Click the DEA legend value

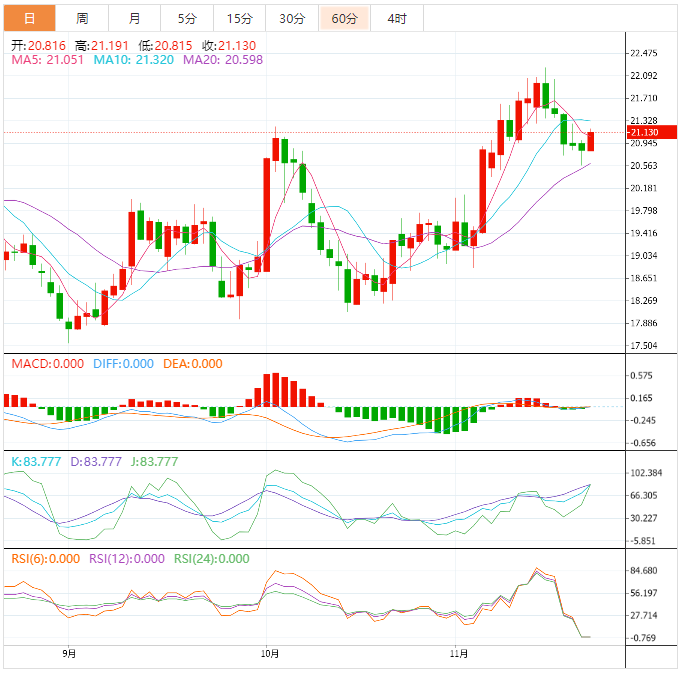(194, 364)
